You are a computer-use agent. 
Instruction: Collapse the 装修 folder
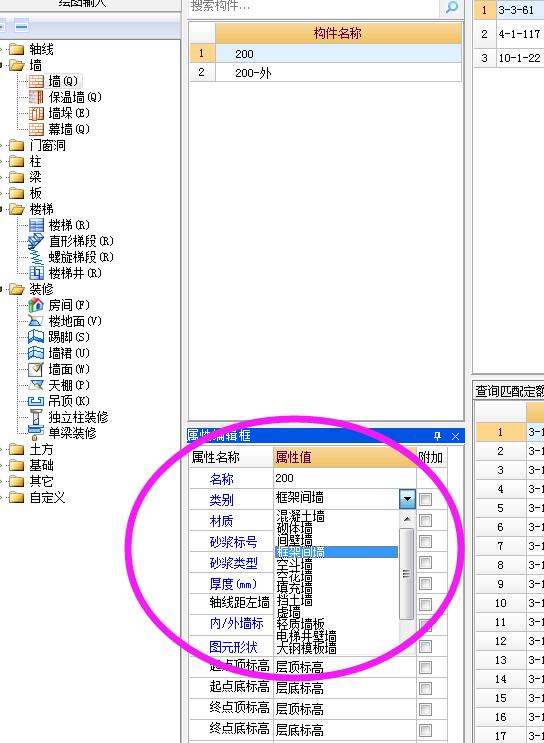point(17,289)
